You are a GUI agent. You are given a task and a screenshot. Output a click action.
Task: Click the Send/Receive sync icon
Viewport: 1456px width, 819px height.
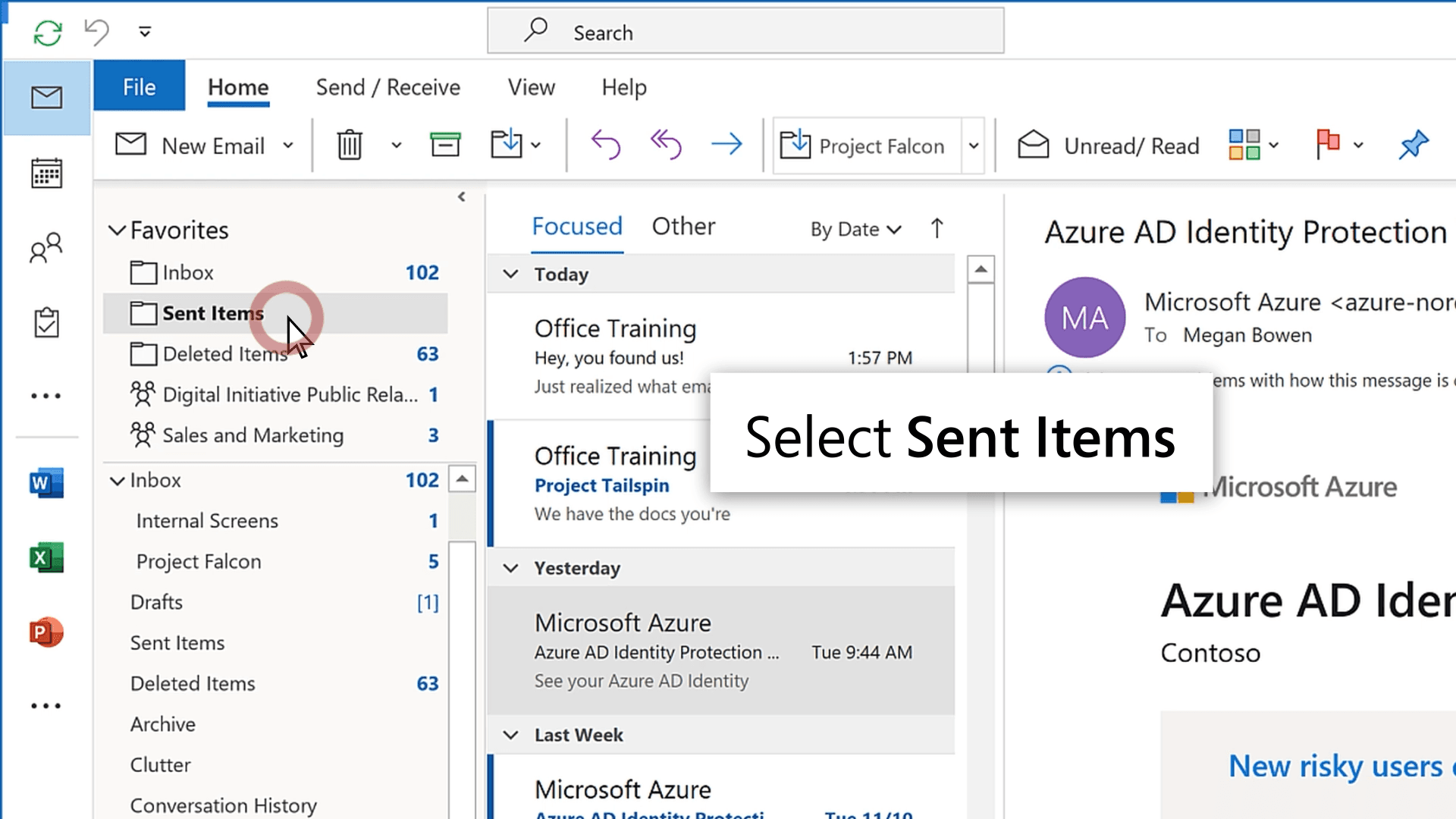click(x=48, y=32)
